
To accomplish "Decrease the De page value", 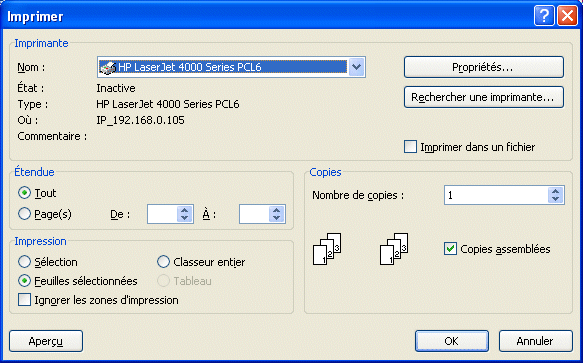I will 185,218.
